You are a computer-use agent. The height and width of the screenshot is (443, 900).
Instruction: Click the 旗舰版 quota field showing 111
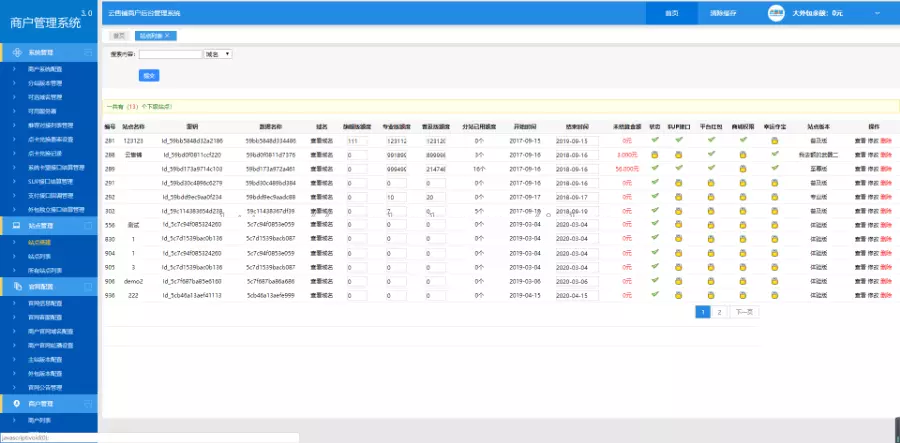[356, 141]
